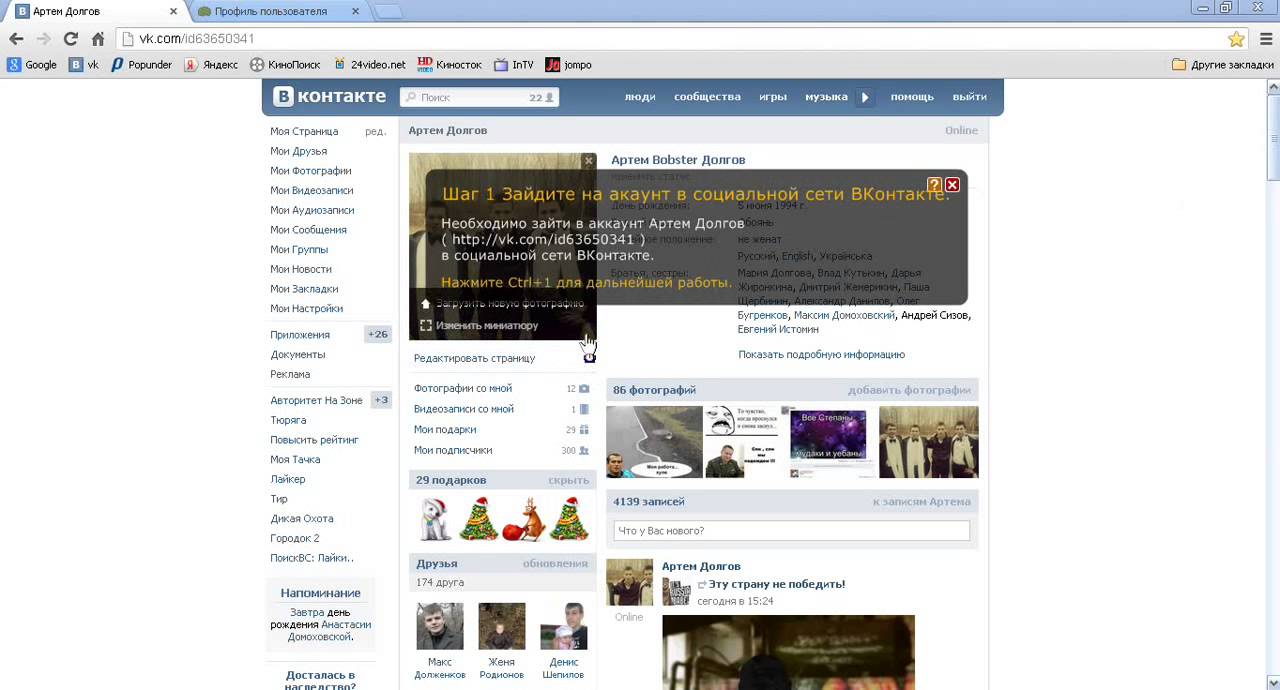Open Мои Аудиозаписи in sidebar
1280x690 pixels.
(312, 210)
